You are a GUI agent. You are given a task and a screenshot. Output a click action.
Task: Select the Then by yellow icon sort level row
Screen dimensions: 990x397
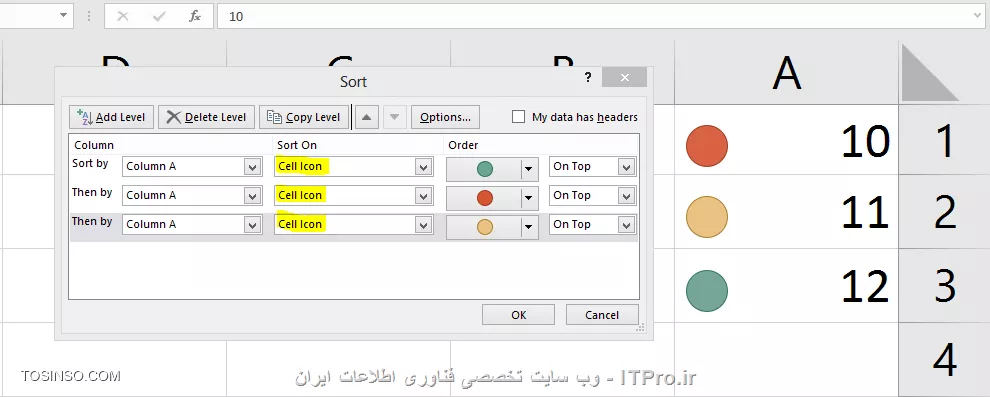354,227
